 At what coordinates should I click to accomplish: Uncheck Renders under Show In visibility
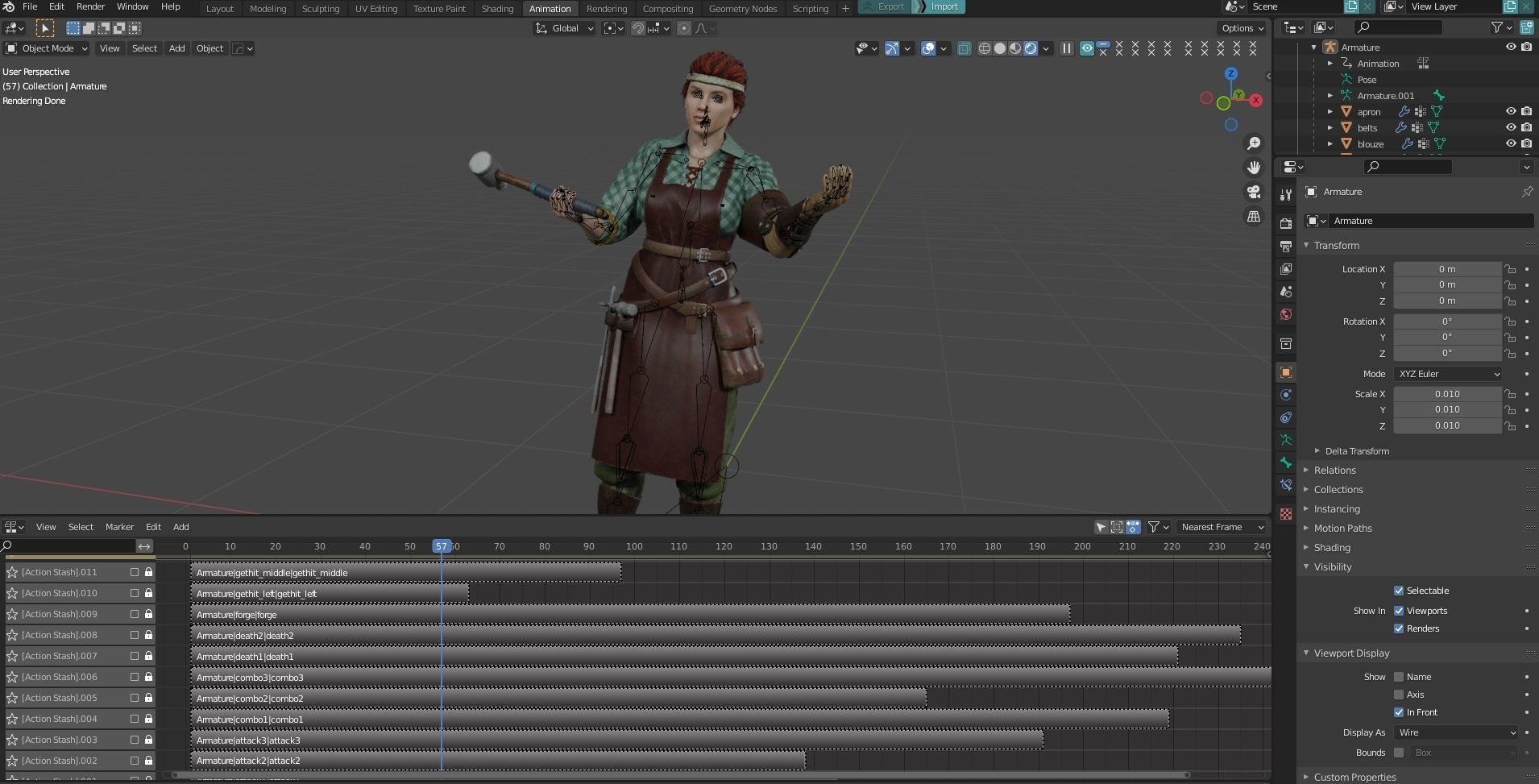pos(1400,628)
